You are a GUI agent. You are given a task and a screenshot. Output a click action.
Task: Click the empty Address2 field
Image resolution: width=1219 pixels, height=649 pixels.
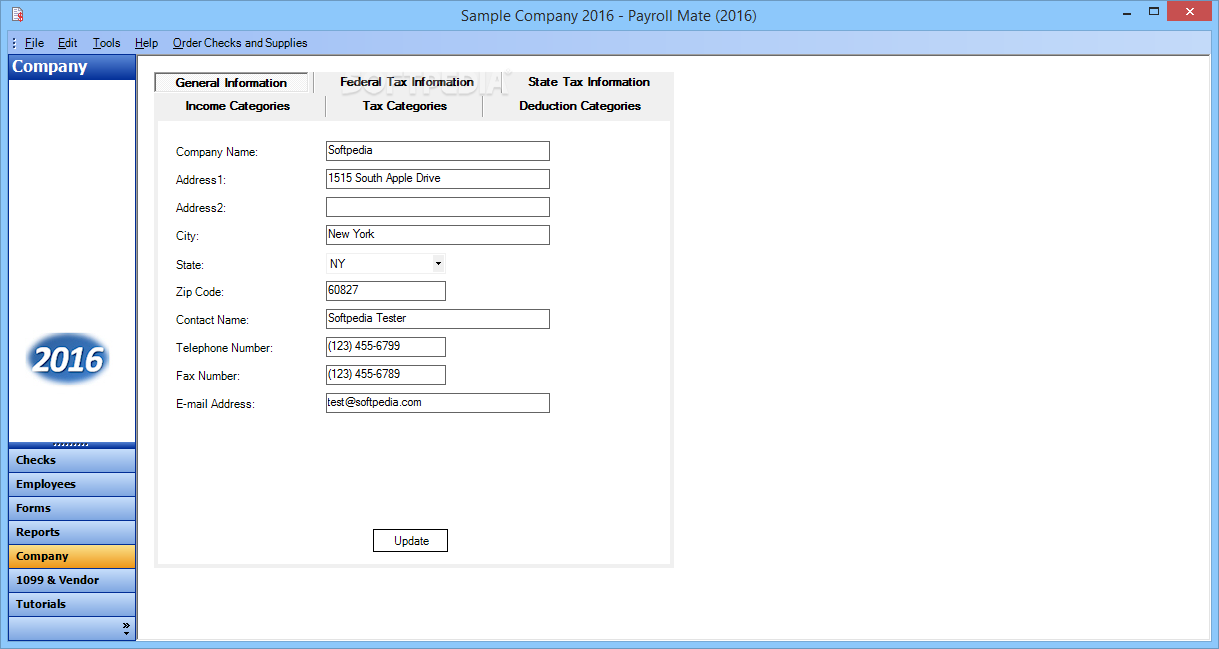point(438,207)
